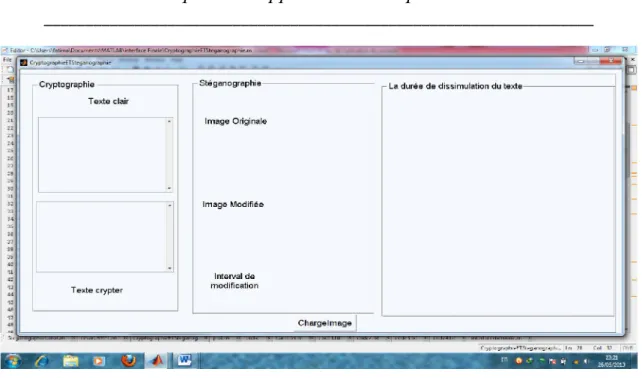Switch to MATLAB in the taskbar

click(x=157, y=361)
